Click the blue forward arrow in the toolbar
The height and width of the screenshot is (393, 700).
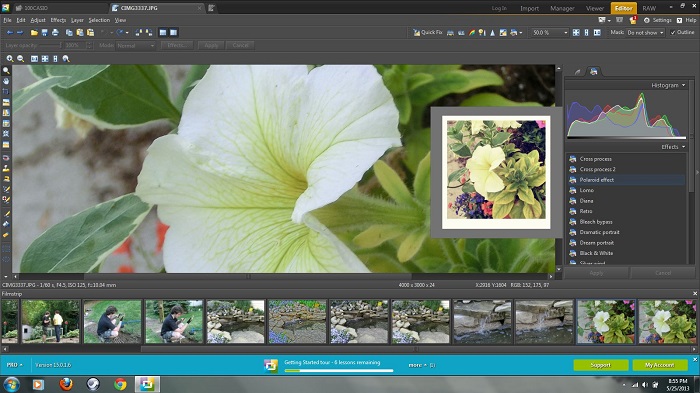pyautogui.click(x=20, y=33)
